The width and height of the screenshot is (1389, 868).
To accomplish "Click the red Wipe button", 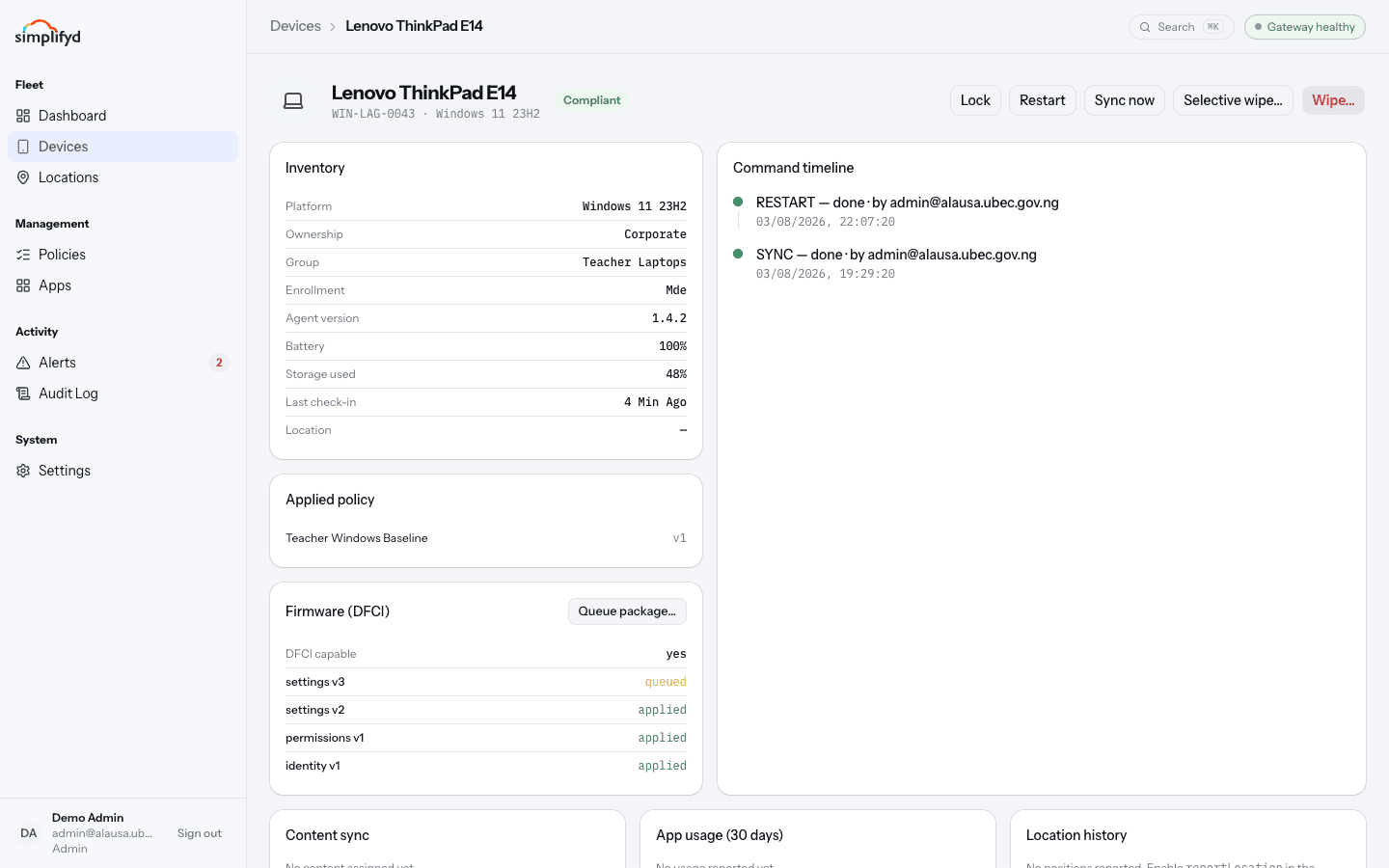I will pyautogui.click(x=1333, y=100).
